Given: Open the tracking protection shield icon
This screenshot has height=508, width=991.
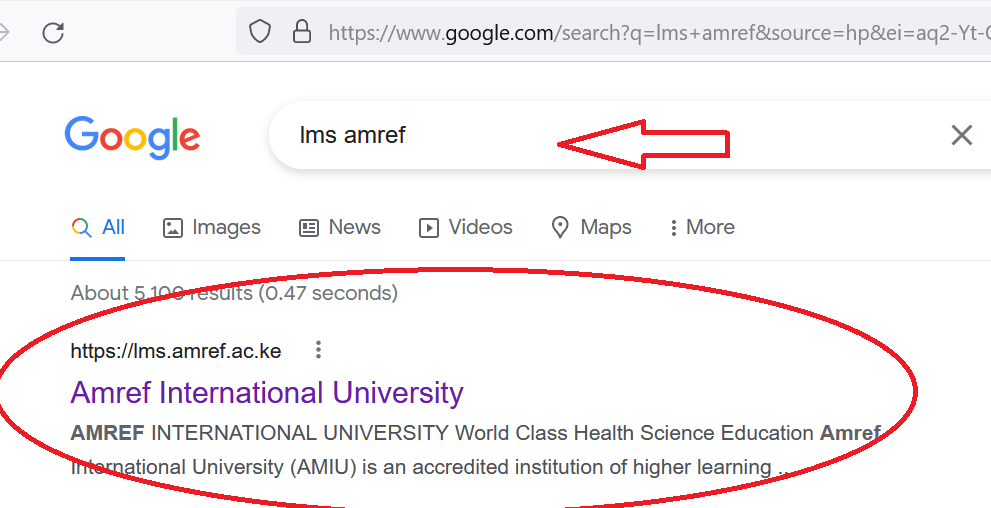Looking at the screenshot, I should point(260,32).
